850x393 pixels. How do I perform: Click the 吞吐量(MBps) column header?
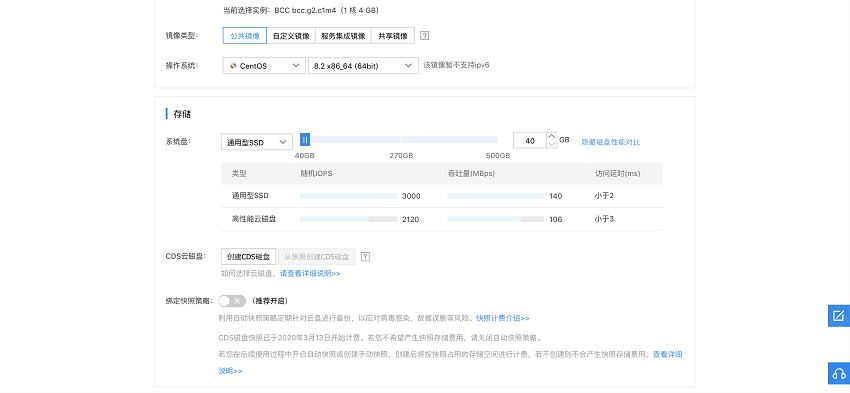pos(471,173)
